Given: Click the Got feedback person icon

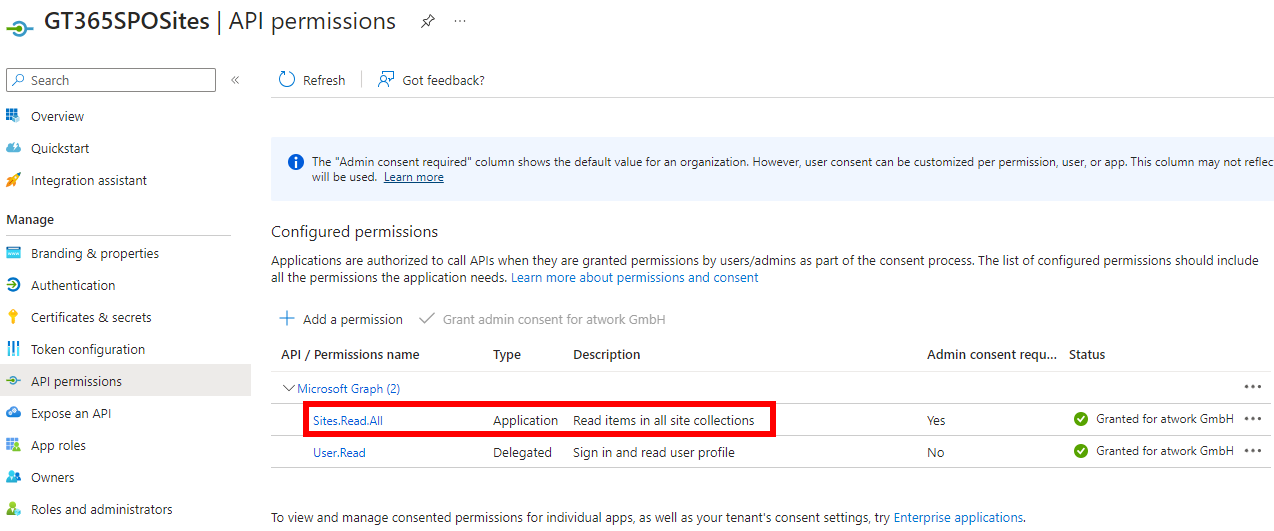Looking at the screenshot, I should 386,80.
